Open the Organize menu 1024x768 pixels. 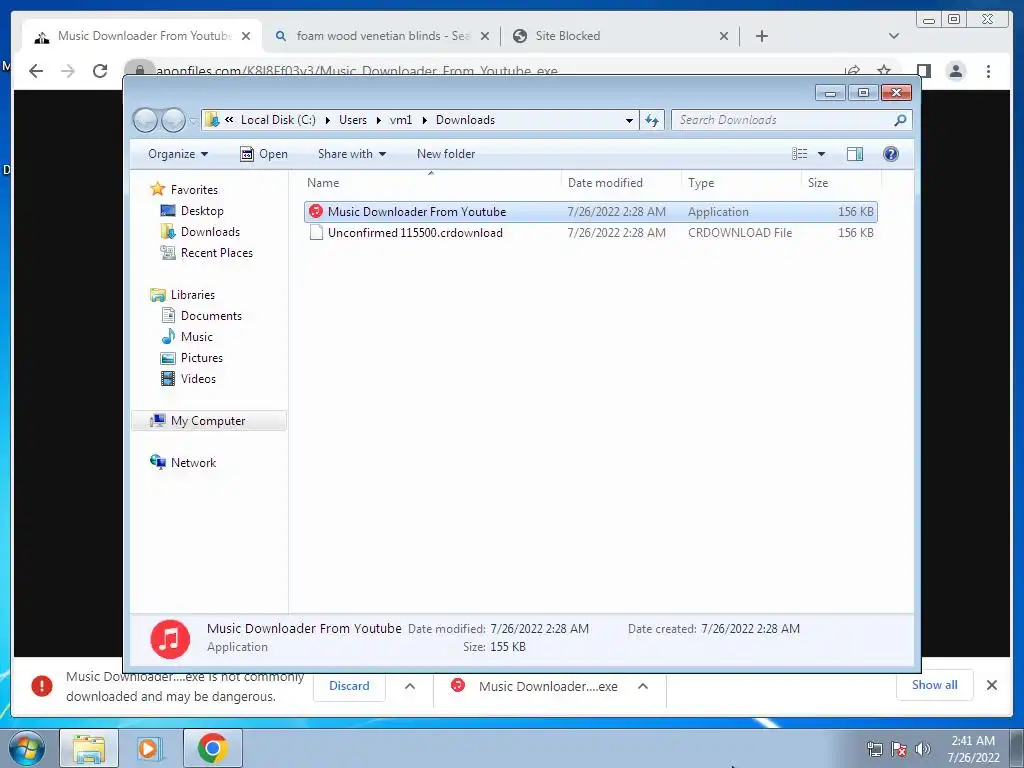pyautogui.click(x=178, y=154)
